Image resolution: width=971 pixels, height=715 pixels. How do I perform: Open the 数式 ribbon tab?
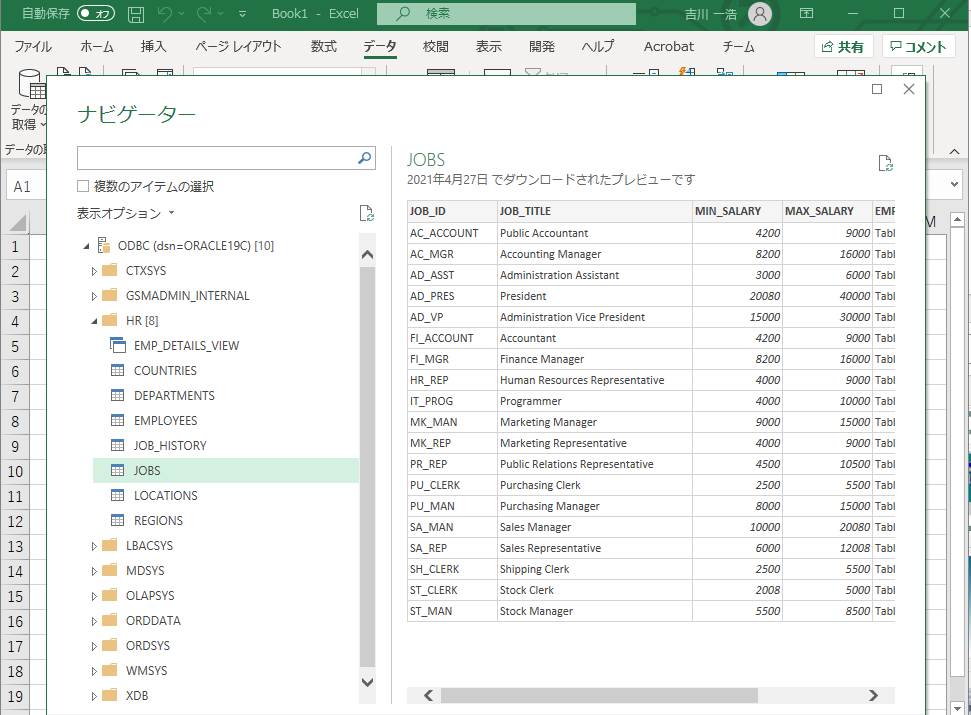point(323,46)
